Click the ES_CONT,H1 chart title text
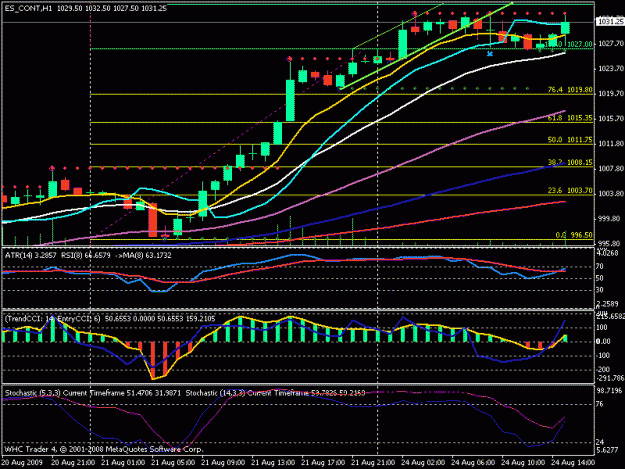The width and height of the screenshot is (625, 469). coord(28,8)
